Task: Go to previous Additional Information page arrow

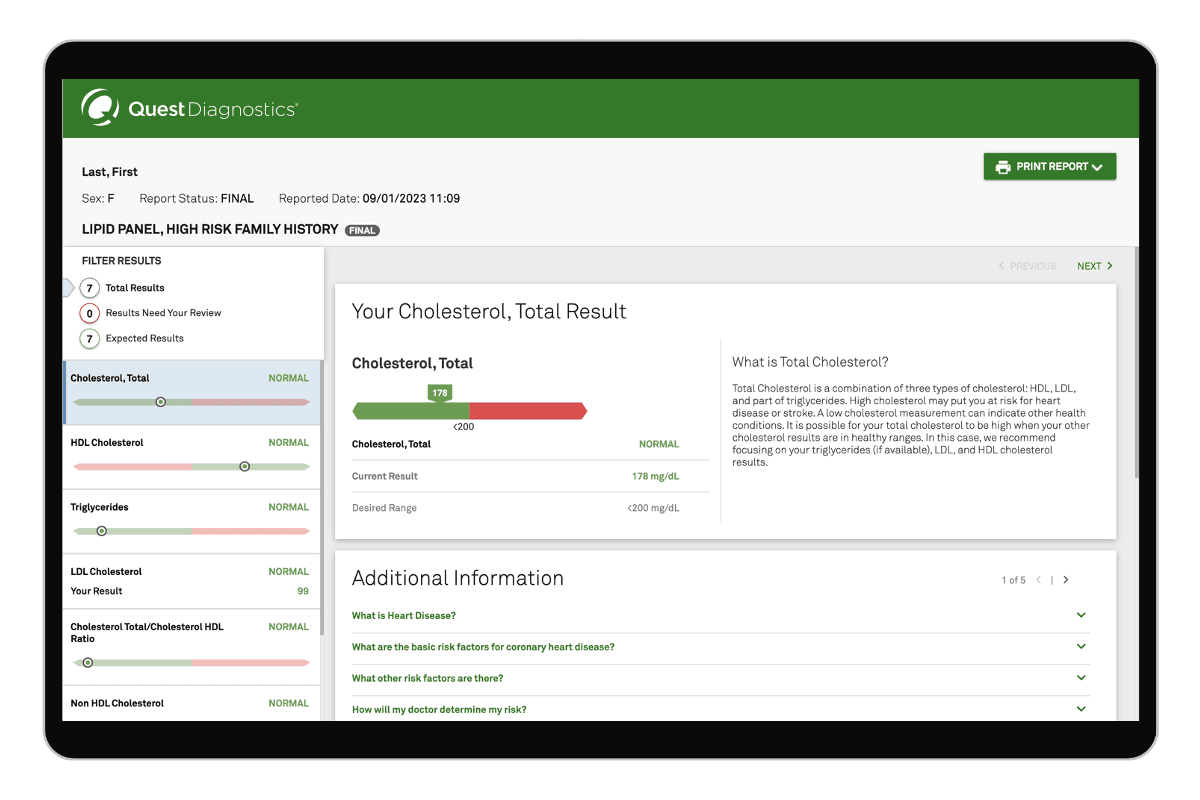Action: [1038, 580]
